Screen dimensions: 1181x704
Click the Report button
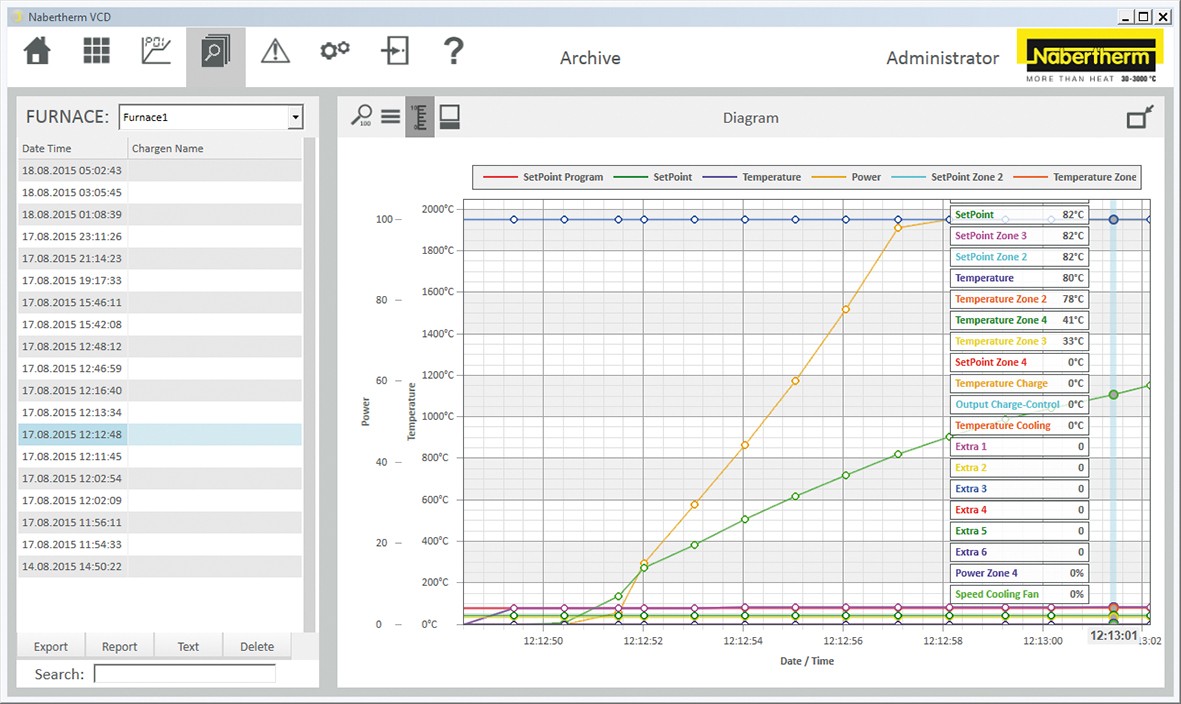point(120,646)
